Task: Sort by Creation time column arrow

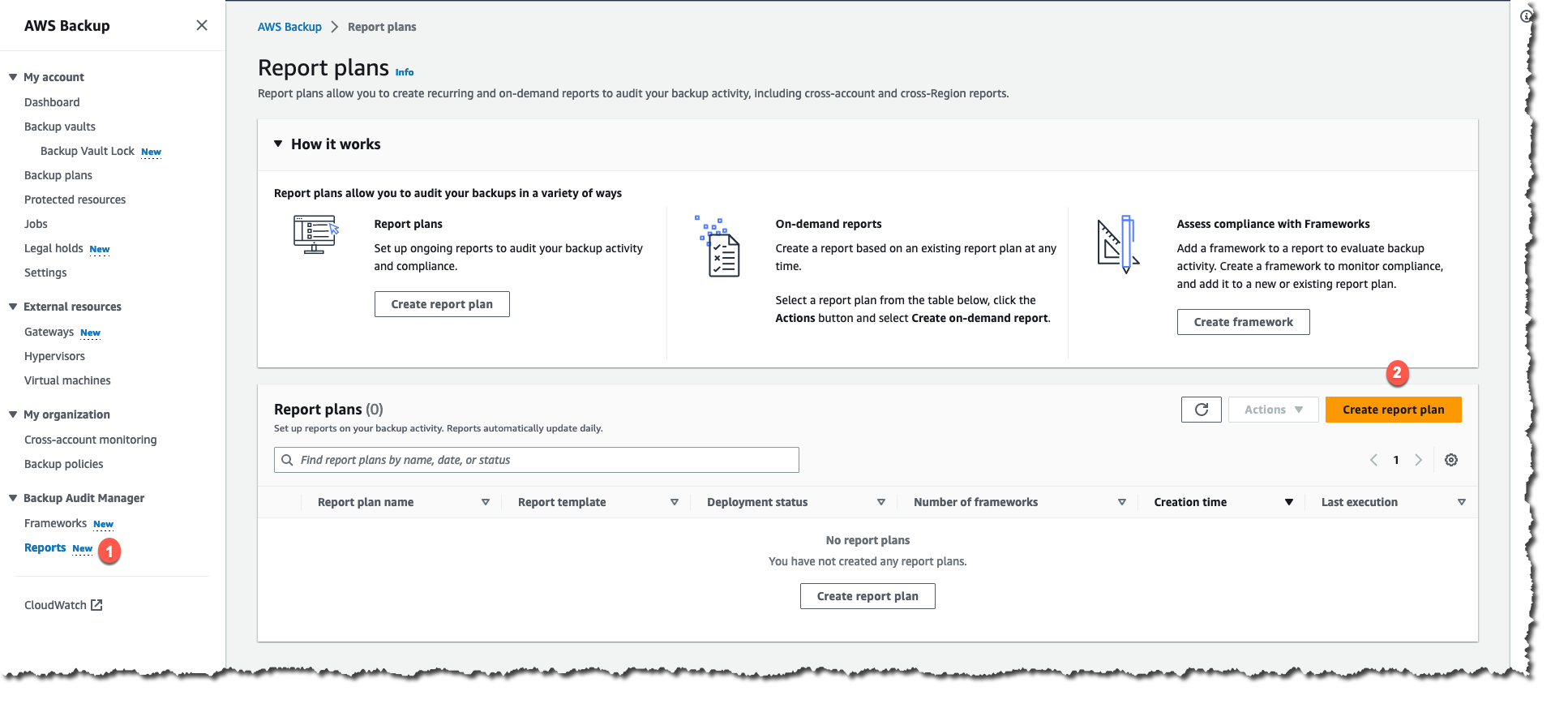Action: [1289, 502]
